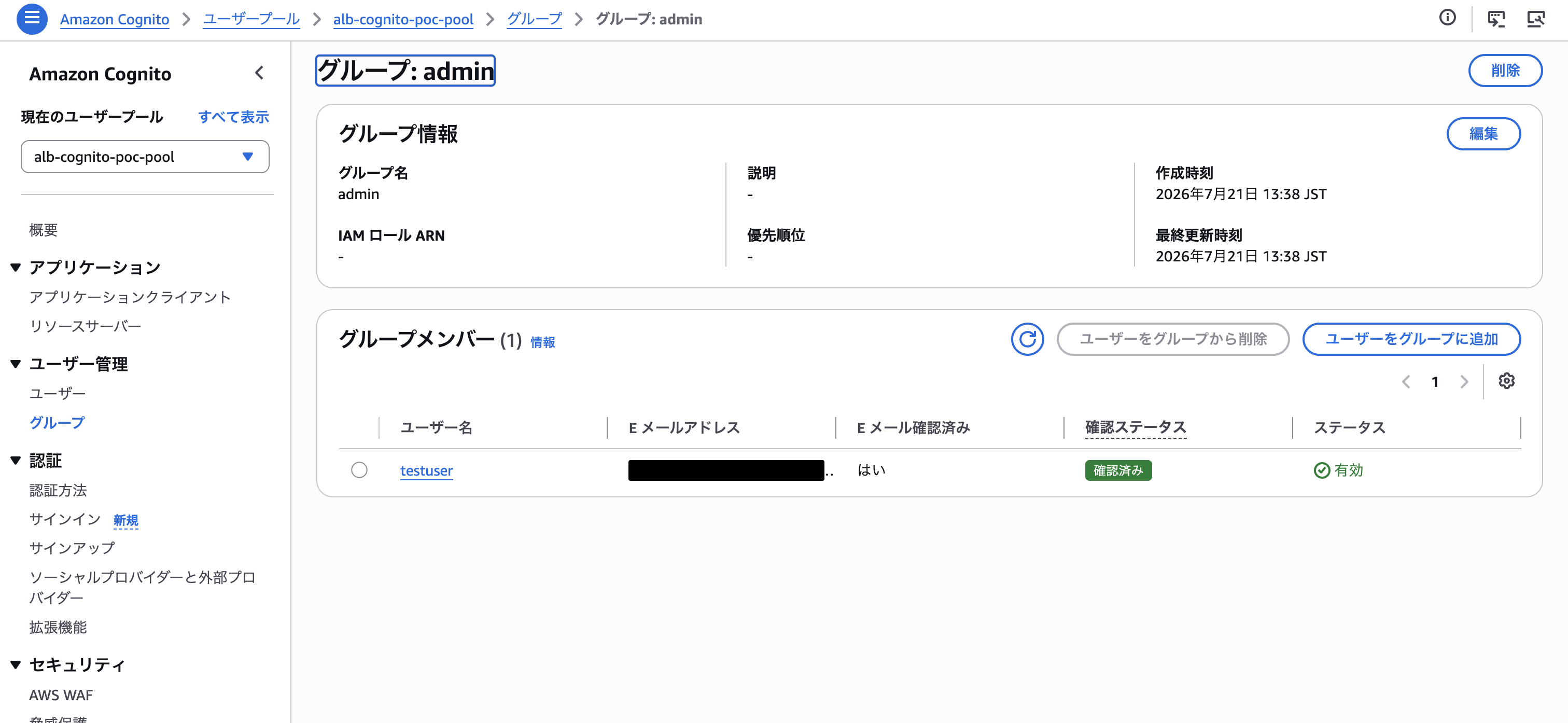Click the page number 1
Viewport: 1568px width, 723px height.
click(x=1435, y=382)
